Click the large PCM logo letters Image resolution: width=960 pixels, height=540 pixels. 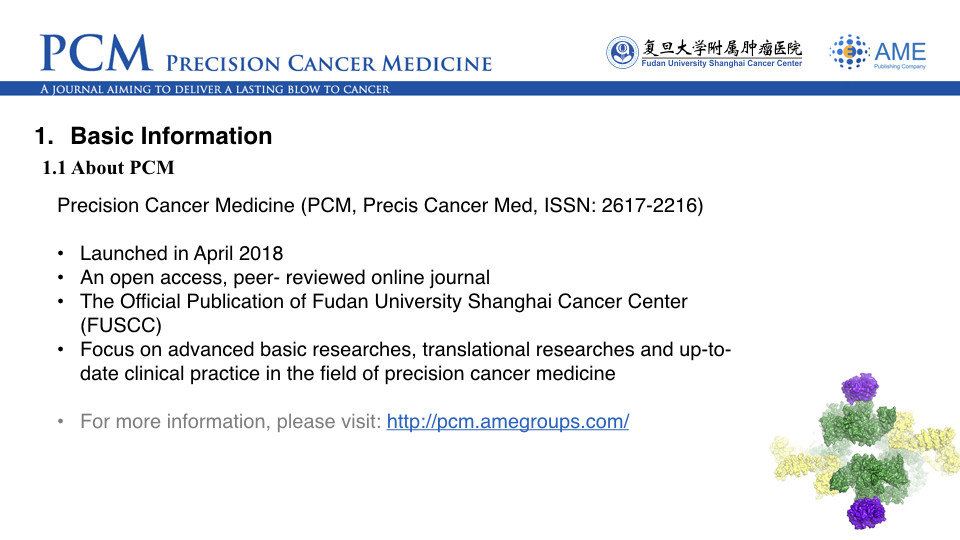pos(96,53)
